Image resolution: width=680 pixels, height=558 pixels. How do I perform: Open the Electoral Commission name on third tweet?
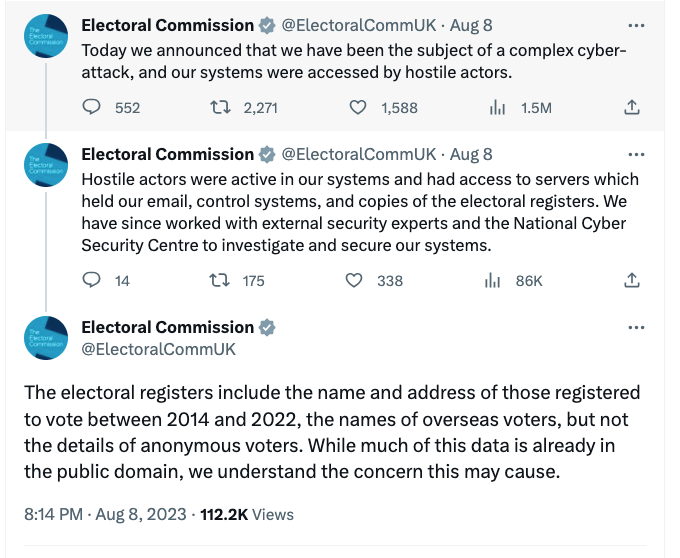click(x=167, y=327)
